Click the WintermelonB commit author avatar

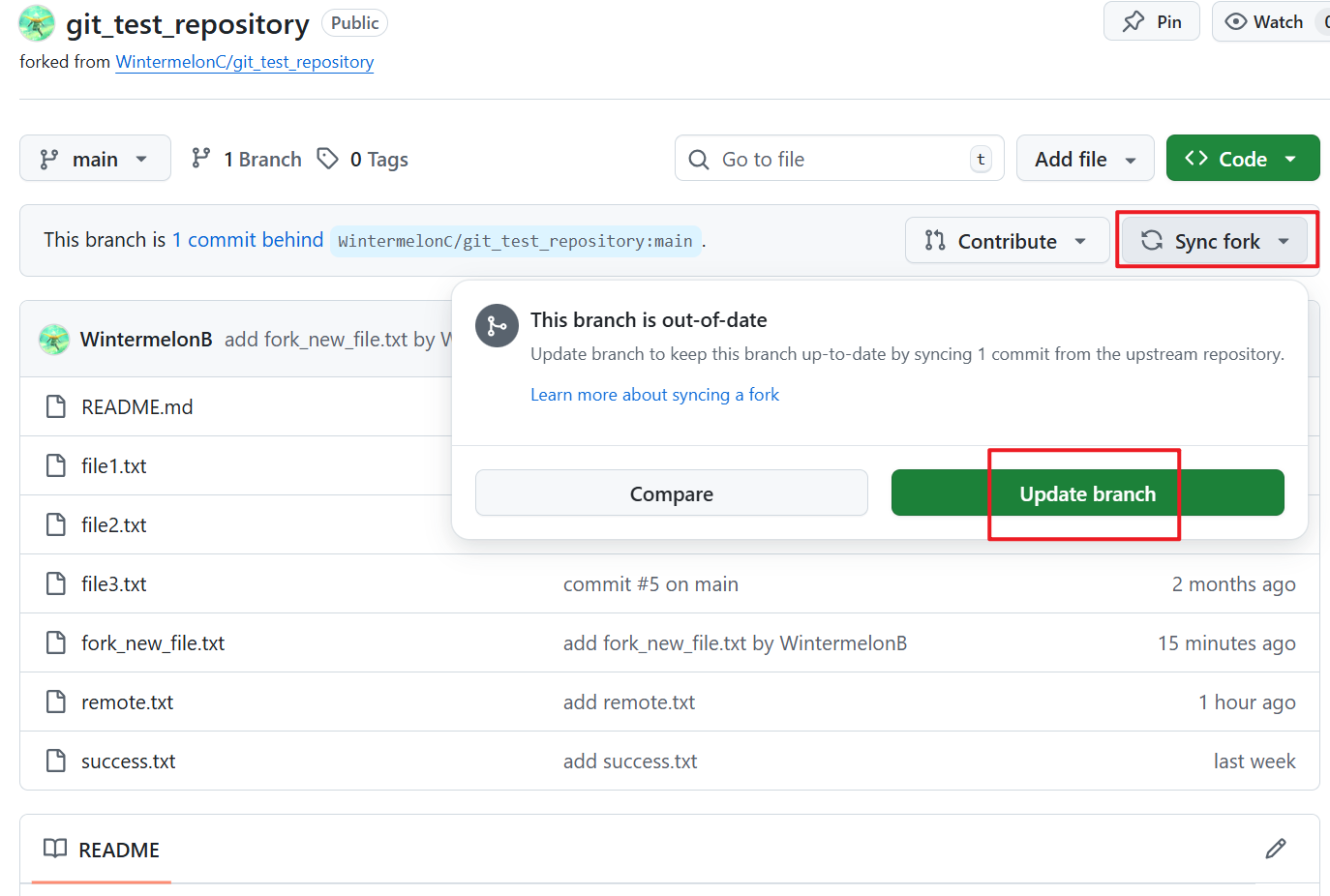tap(54, 340)
